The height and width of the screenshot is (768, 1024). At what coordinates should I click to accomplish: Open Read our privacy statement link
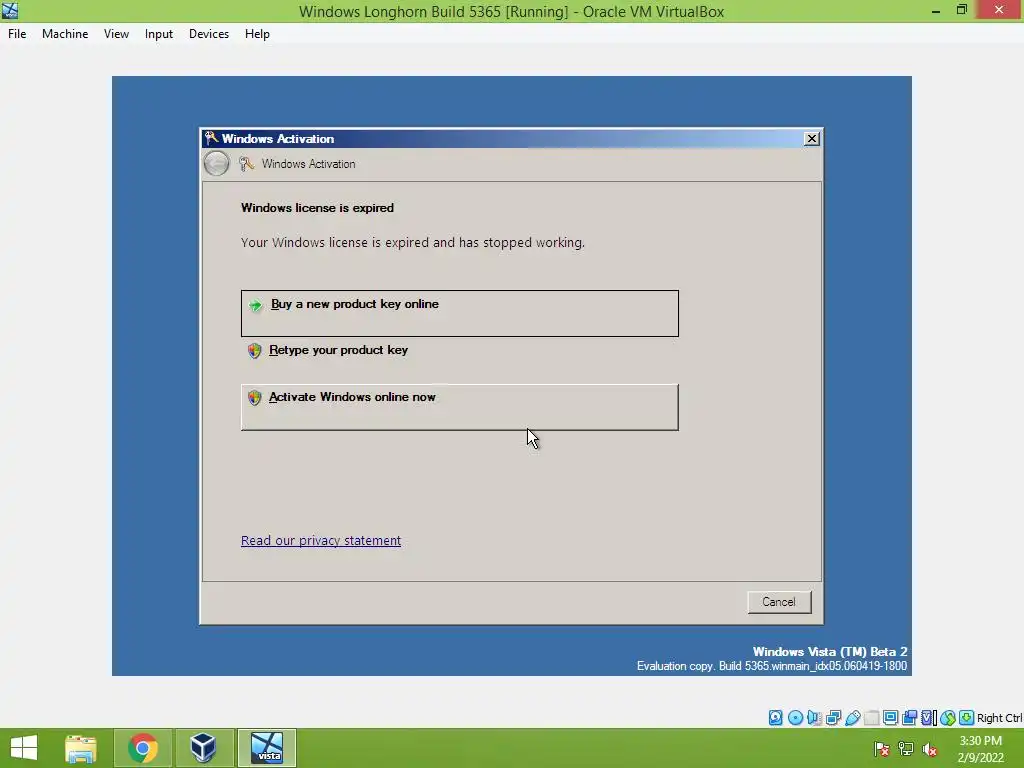pyautogui.click(x=321, y=541)
